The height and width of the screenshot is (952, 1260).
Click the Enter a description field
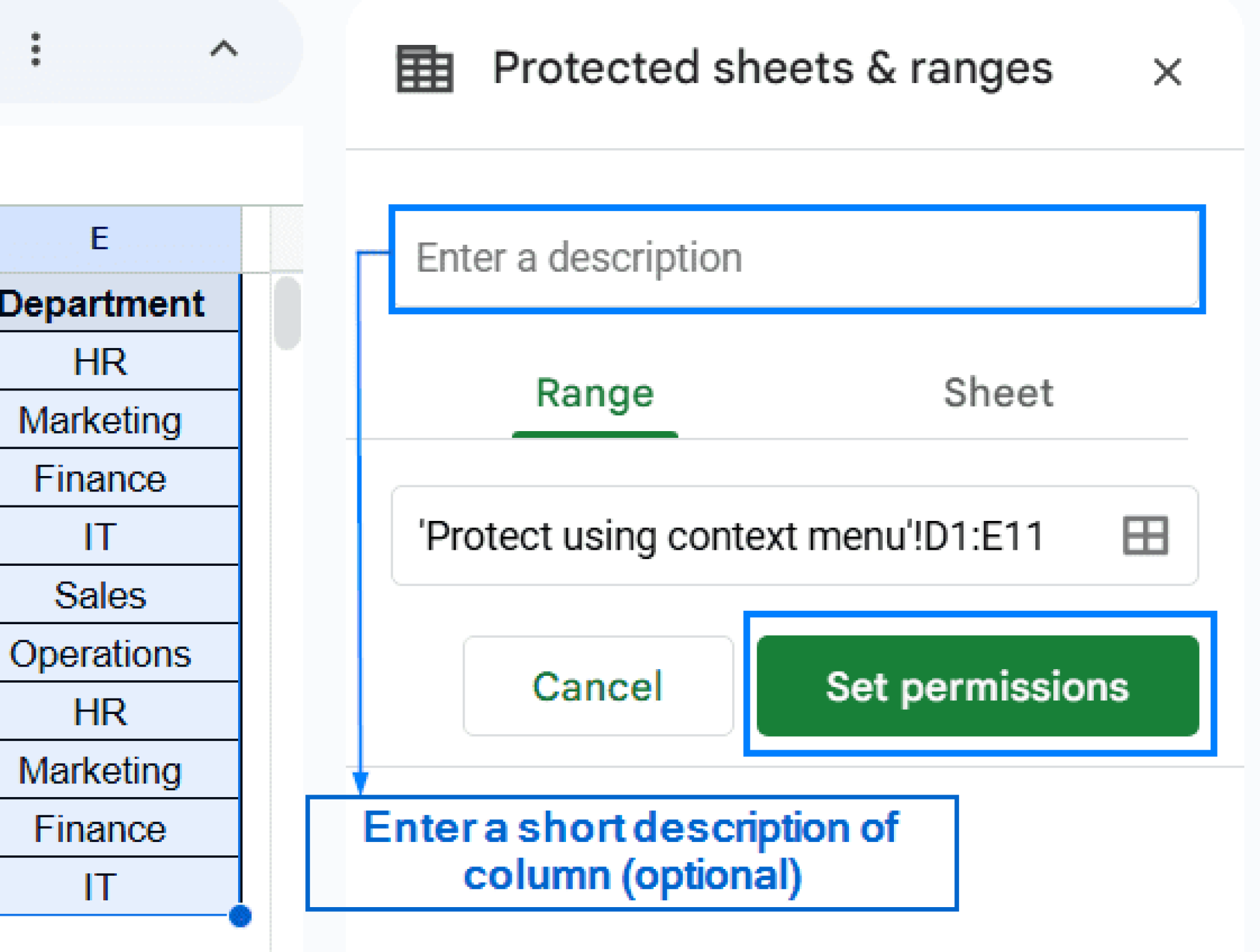click(x=794, y=257)
